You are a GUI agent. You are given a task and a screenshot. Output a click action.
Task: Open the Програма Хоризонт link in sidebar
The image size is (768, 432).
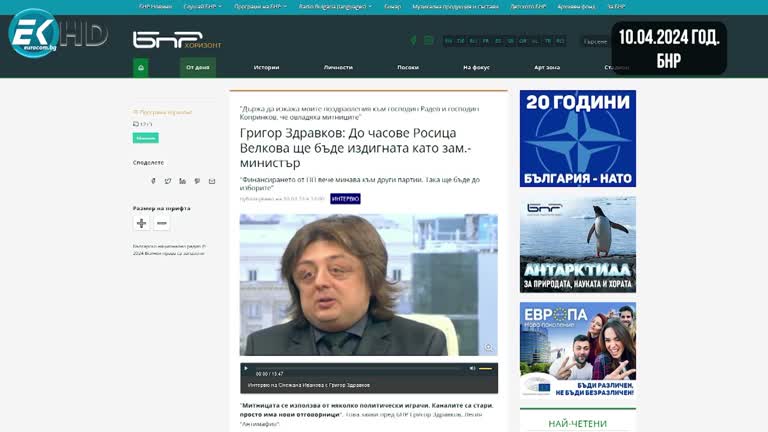click(163, 112)
